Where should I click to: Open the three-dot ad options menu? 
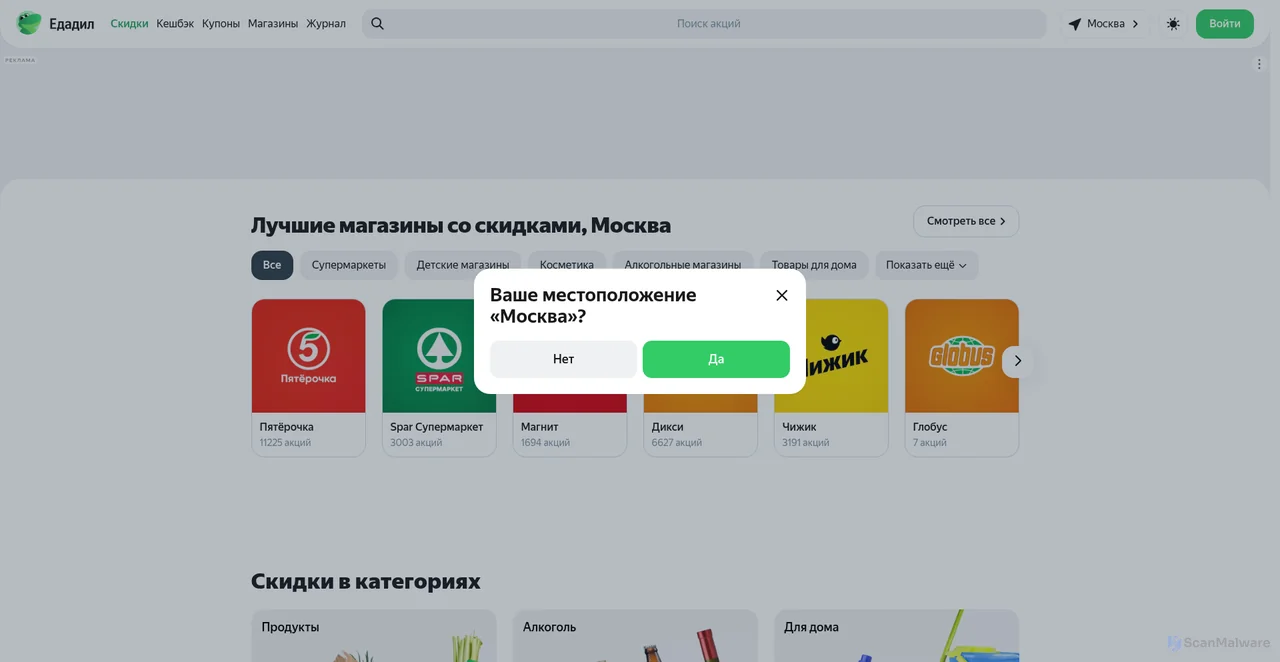[x=1259, y=64]
